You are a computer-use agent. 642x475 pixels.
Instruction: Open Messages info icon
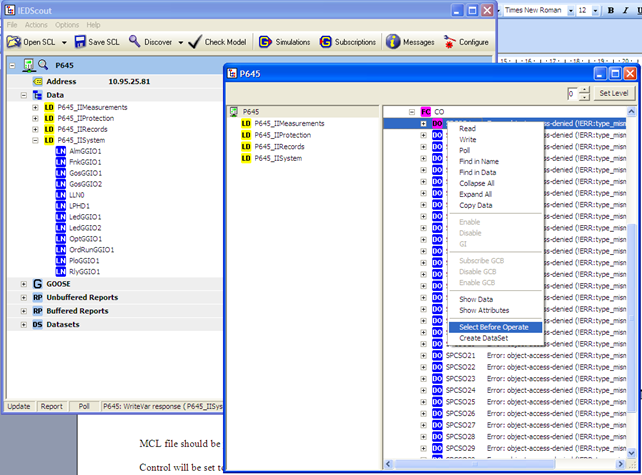pos(393,42)
